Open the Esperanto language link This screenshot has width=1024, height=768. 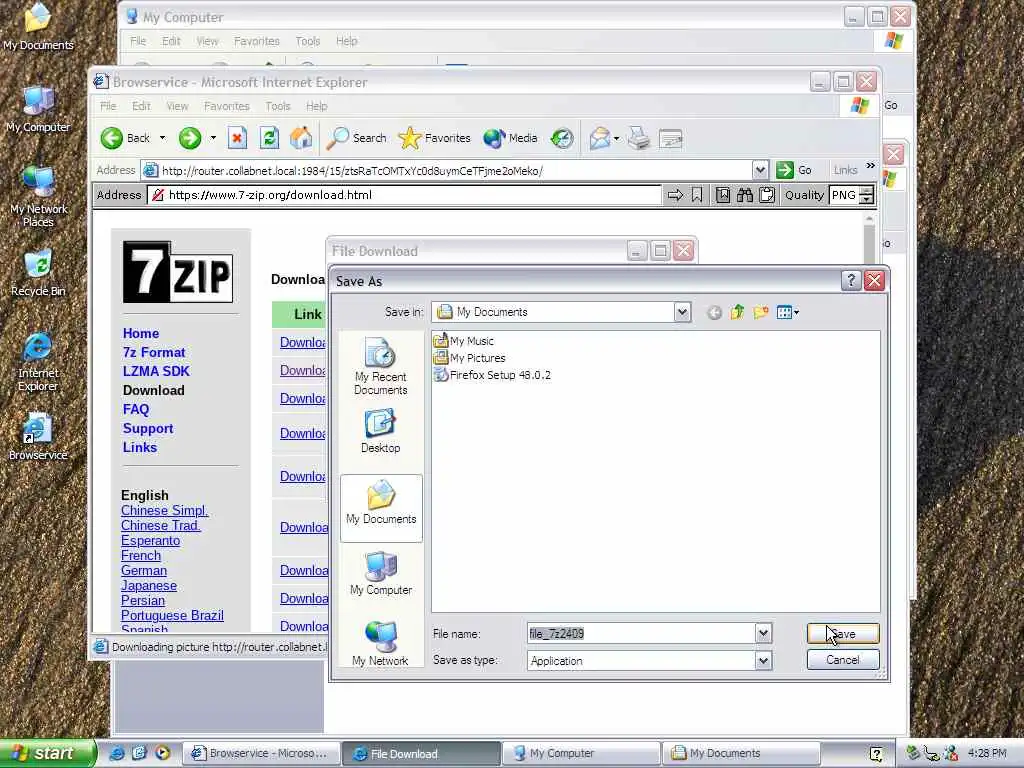pyautogui.click(x=150, y=540)
